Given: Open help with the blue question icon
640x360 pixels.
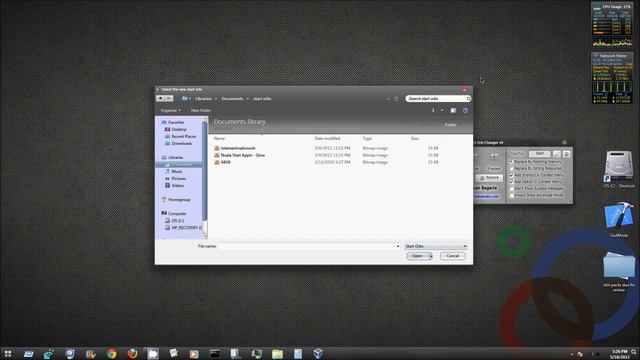Looking at the screenshot, I should coord(465,110).
